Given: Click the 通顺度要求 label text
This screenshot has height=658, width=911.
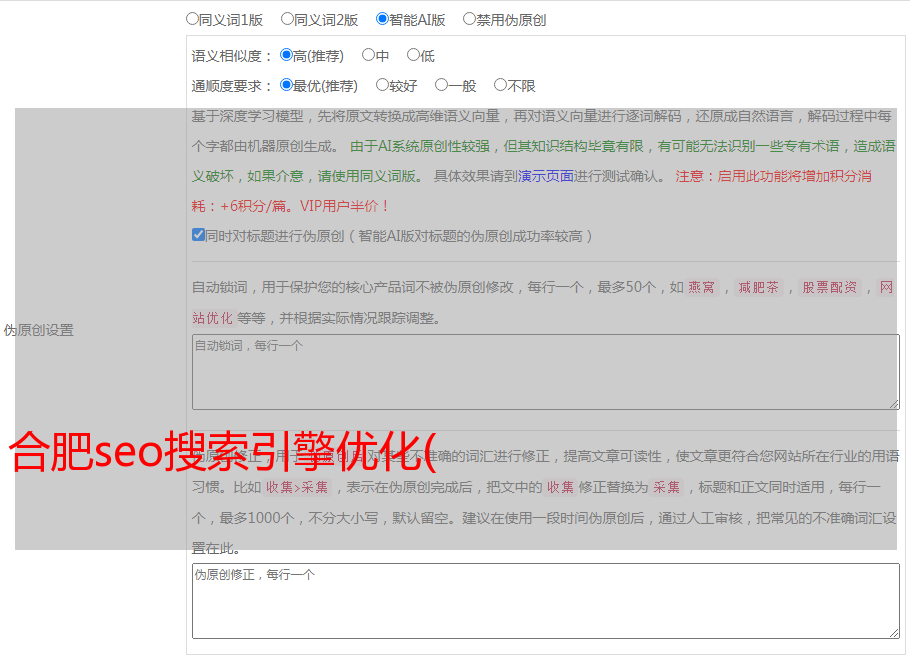Looking at the screenshot, I should pyautogui.click(x=227, y=86).
